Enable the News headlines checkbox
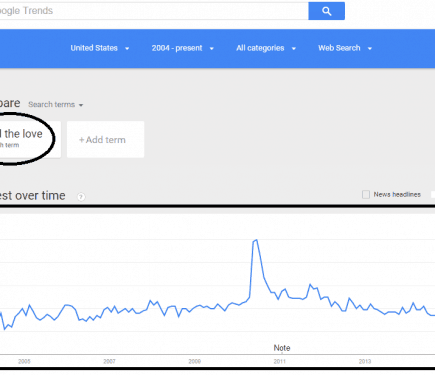This screenshot has height=375, width=435. pyautogui.click(x=366, y=194)
